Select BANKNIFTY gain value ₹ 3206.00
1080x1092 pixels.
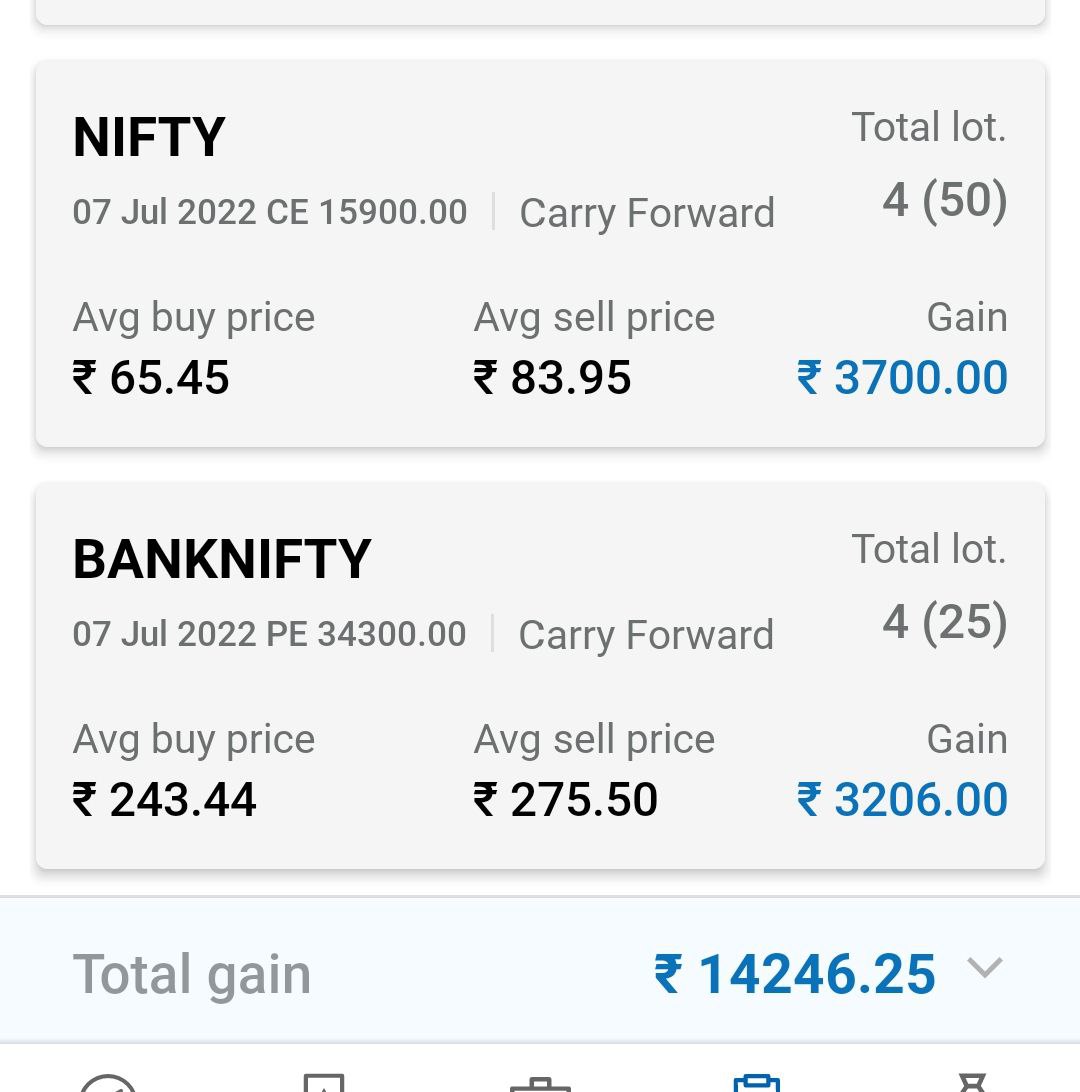902,800
